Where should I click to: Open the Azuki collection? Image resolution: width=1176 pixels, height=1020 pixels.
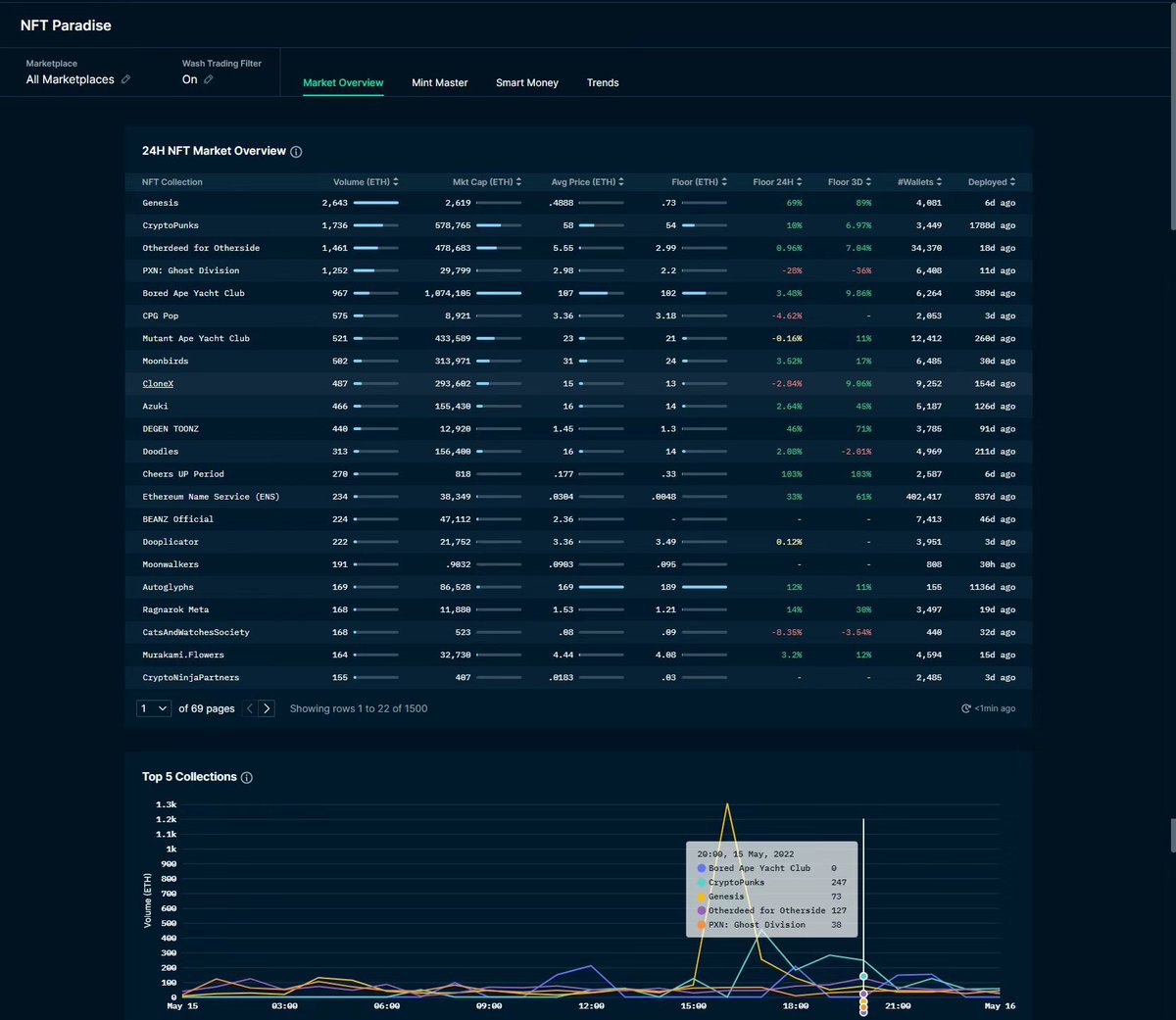(x=155, y=407)
